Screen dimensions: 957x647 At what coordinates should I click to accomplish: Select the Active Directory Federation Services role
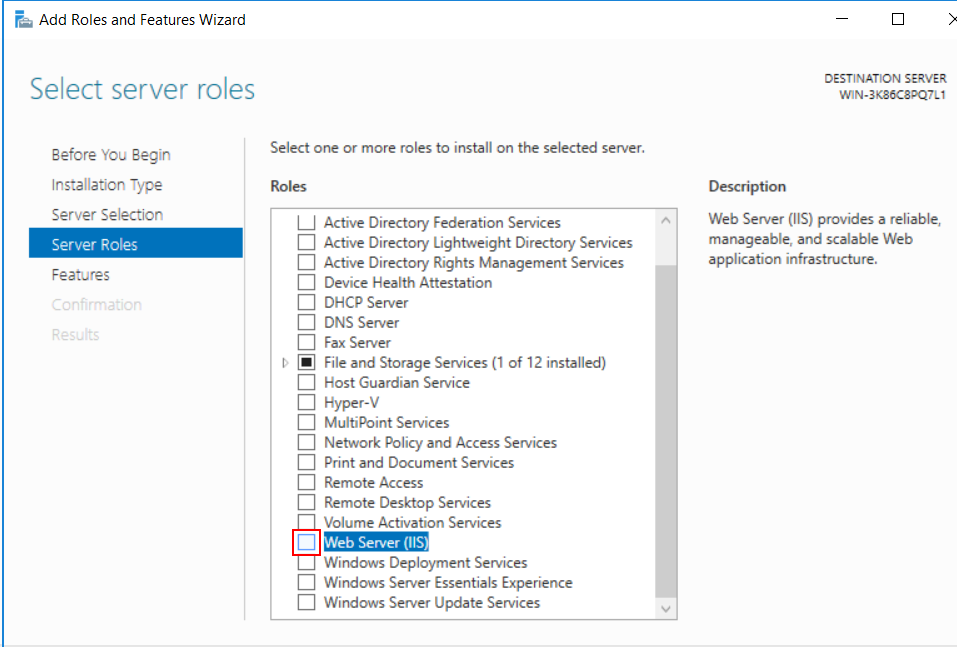point(442,223)
